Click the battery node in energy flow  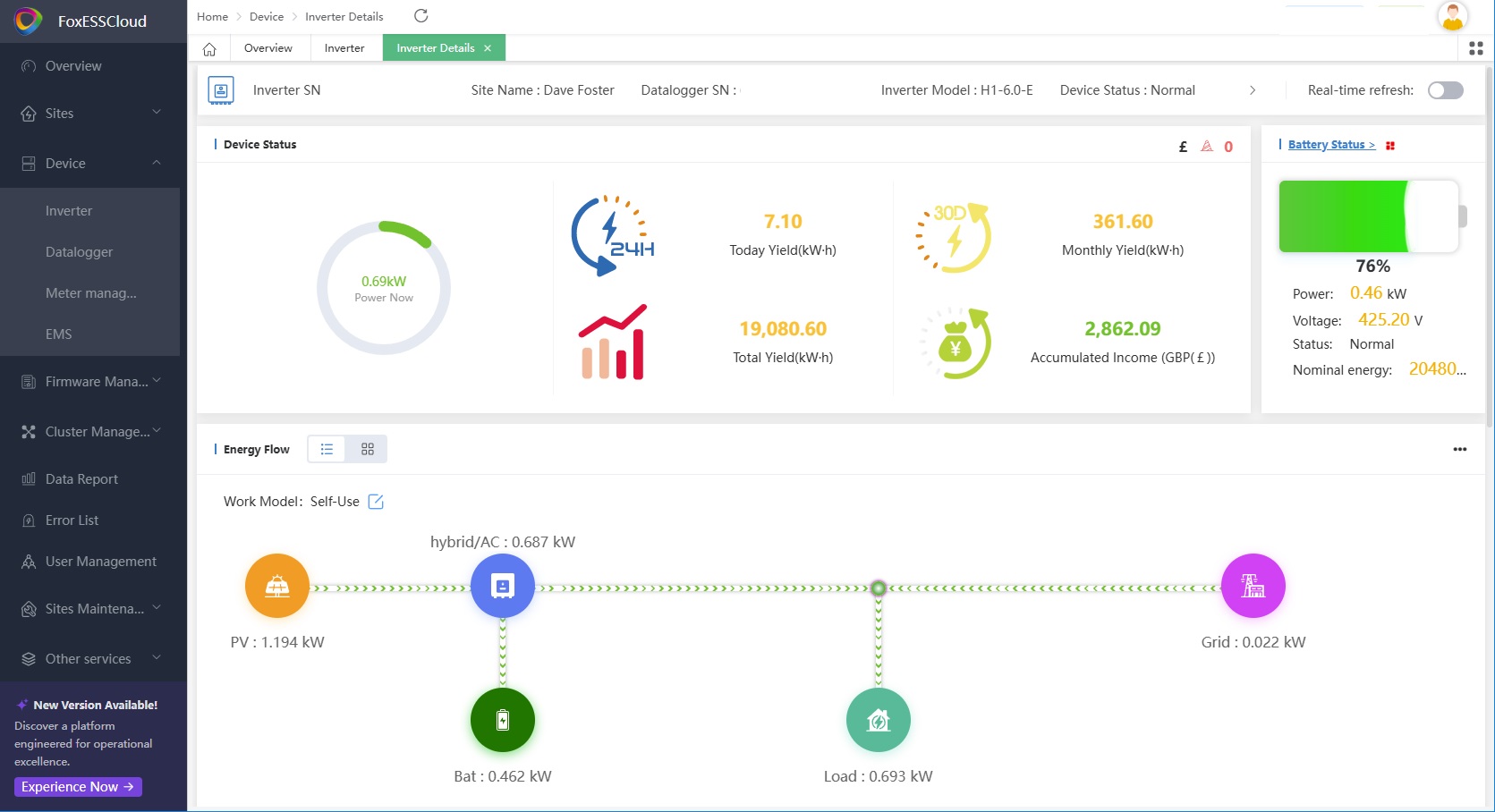[503, 720]
